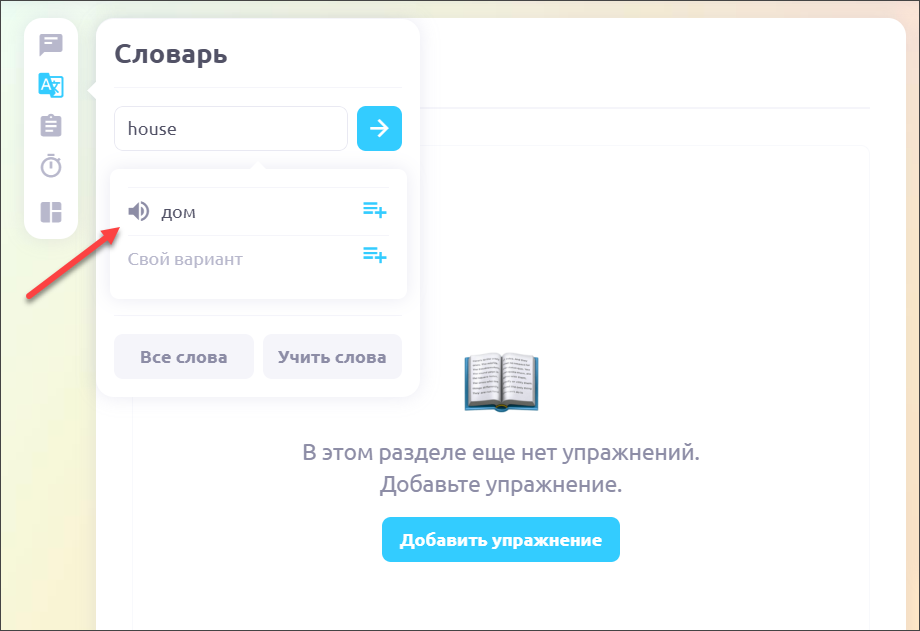Screen dimensions: 920x631
Task: Open the clipboard tasks icon in sidebar
Action: pos(50,125)
